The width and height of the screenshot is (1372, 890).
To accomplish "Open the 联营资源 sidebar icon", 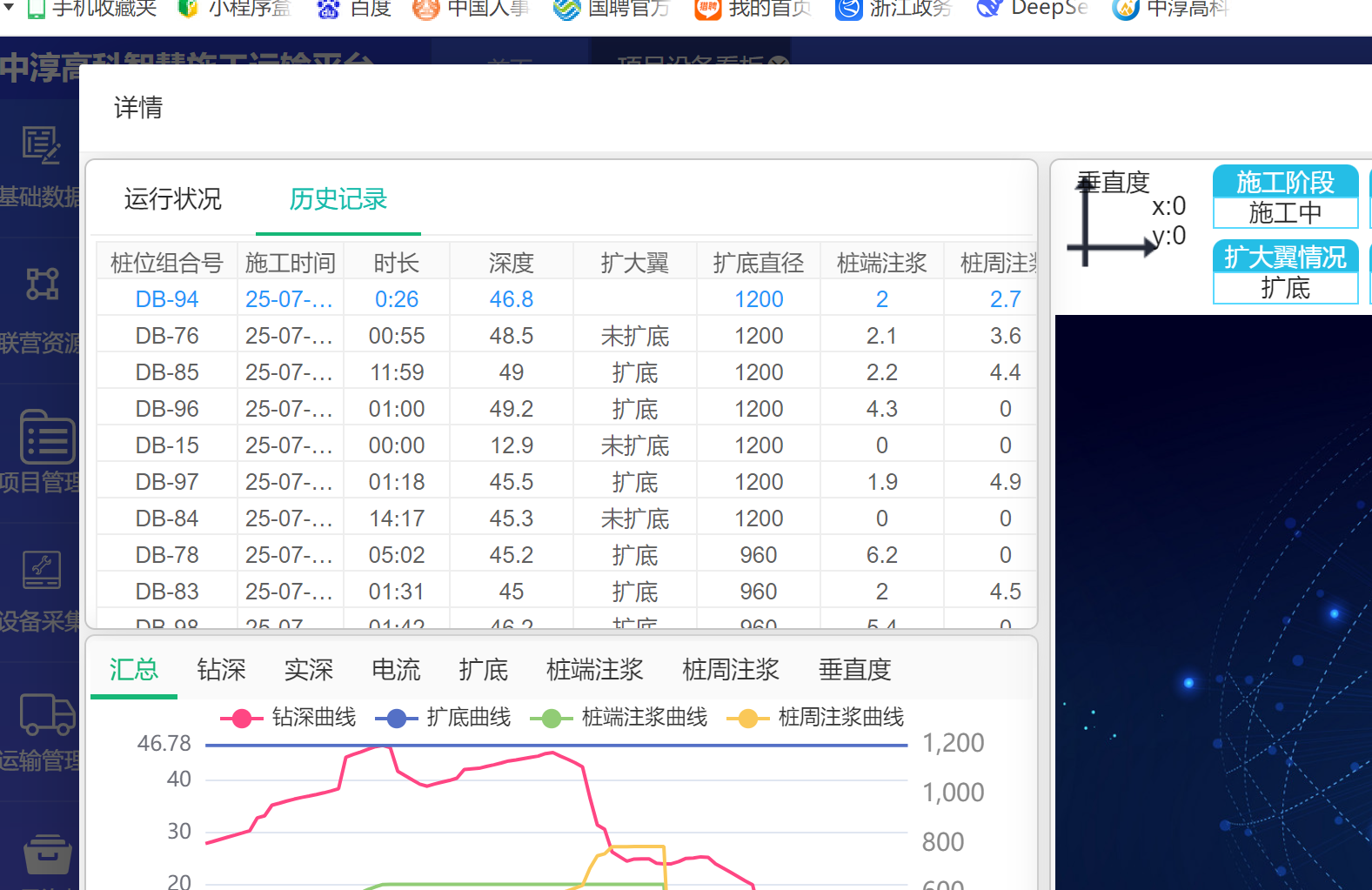I will tap(41, 284).
